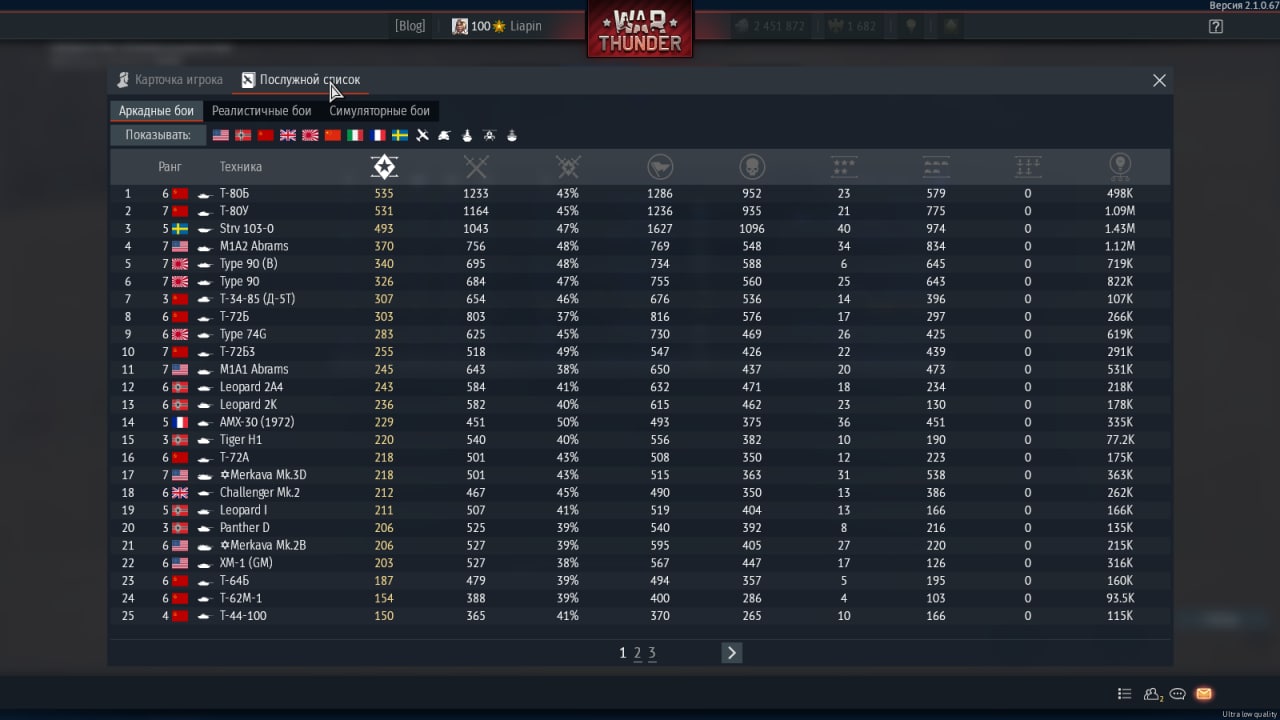Select T-80Б row

[x=640, y=194]
